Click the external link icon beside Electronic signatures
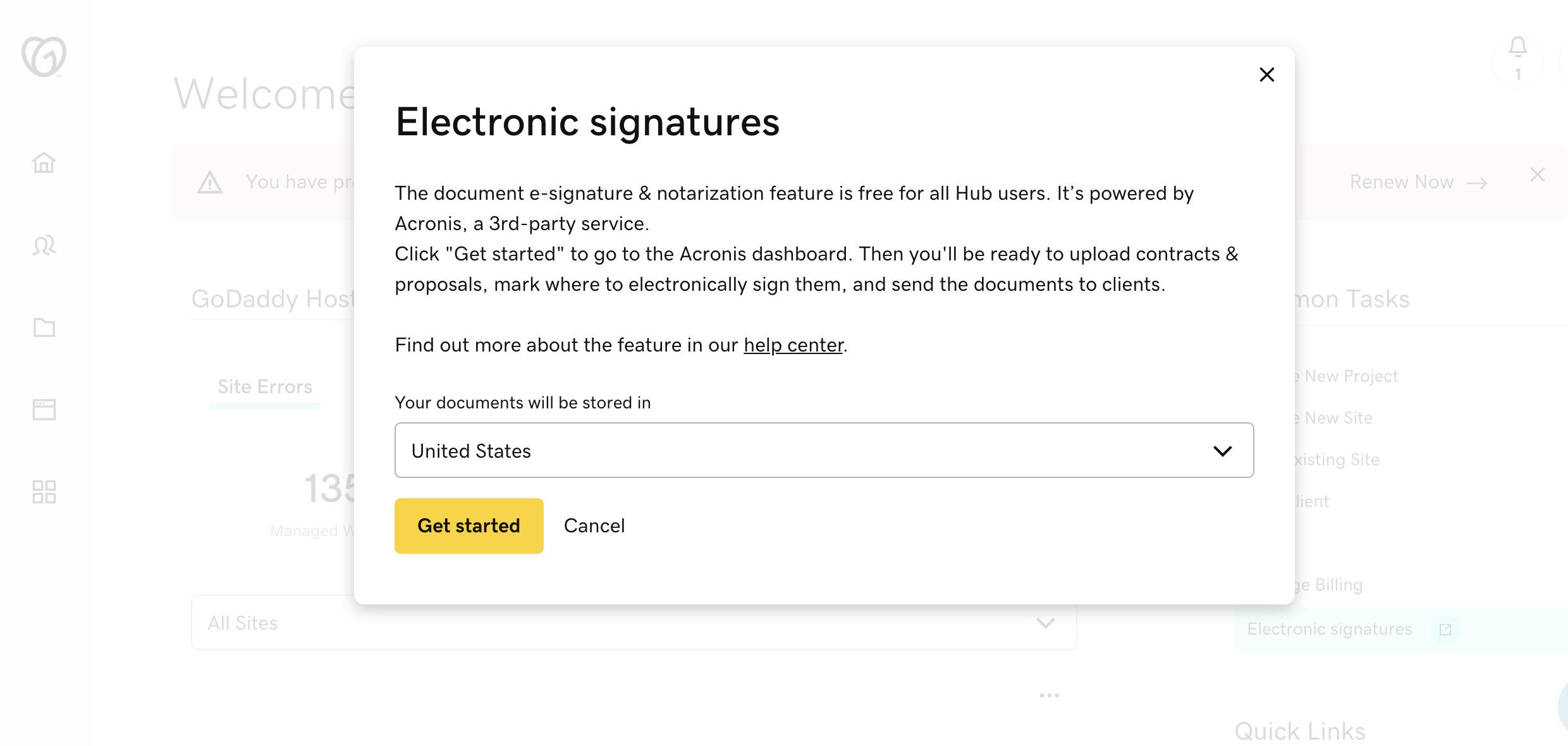This screenshot has height=746, width=1568. coord(1445,630)
